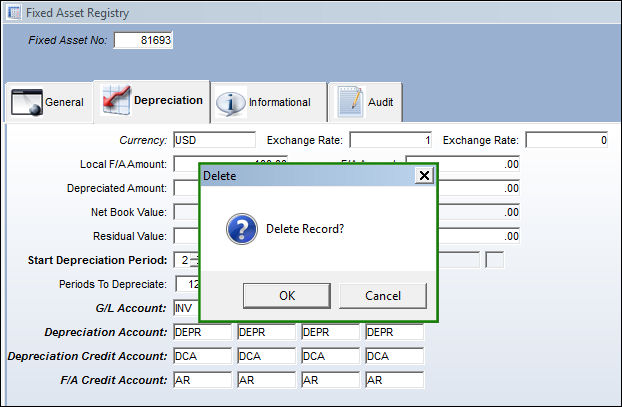
Task: Click the Currency field containing USD
Action: [x=215, y=140]
